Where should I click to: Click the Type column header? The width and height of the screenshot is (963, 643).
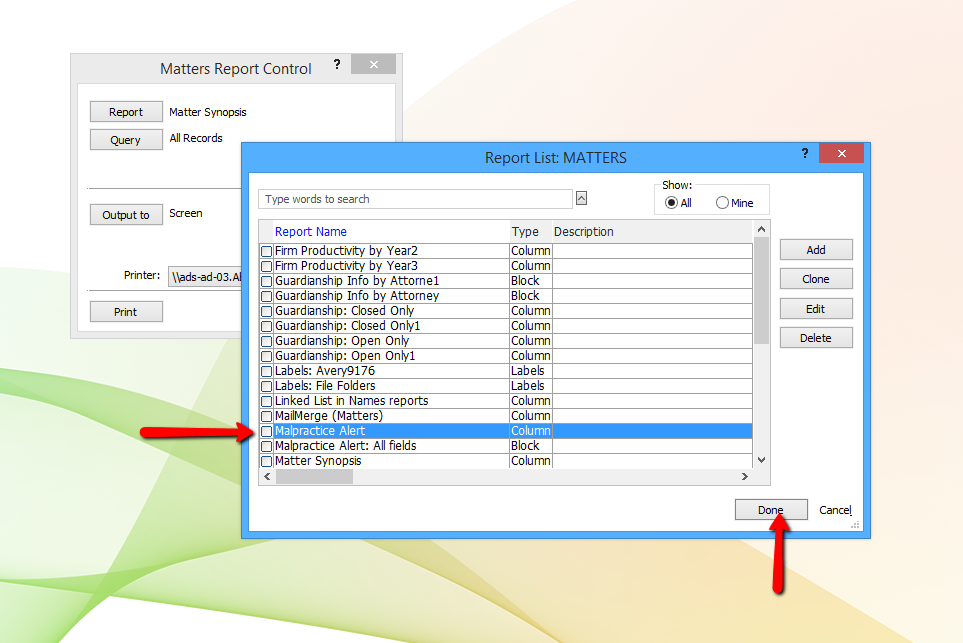point(525,232)
